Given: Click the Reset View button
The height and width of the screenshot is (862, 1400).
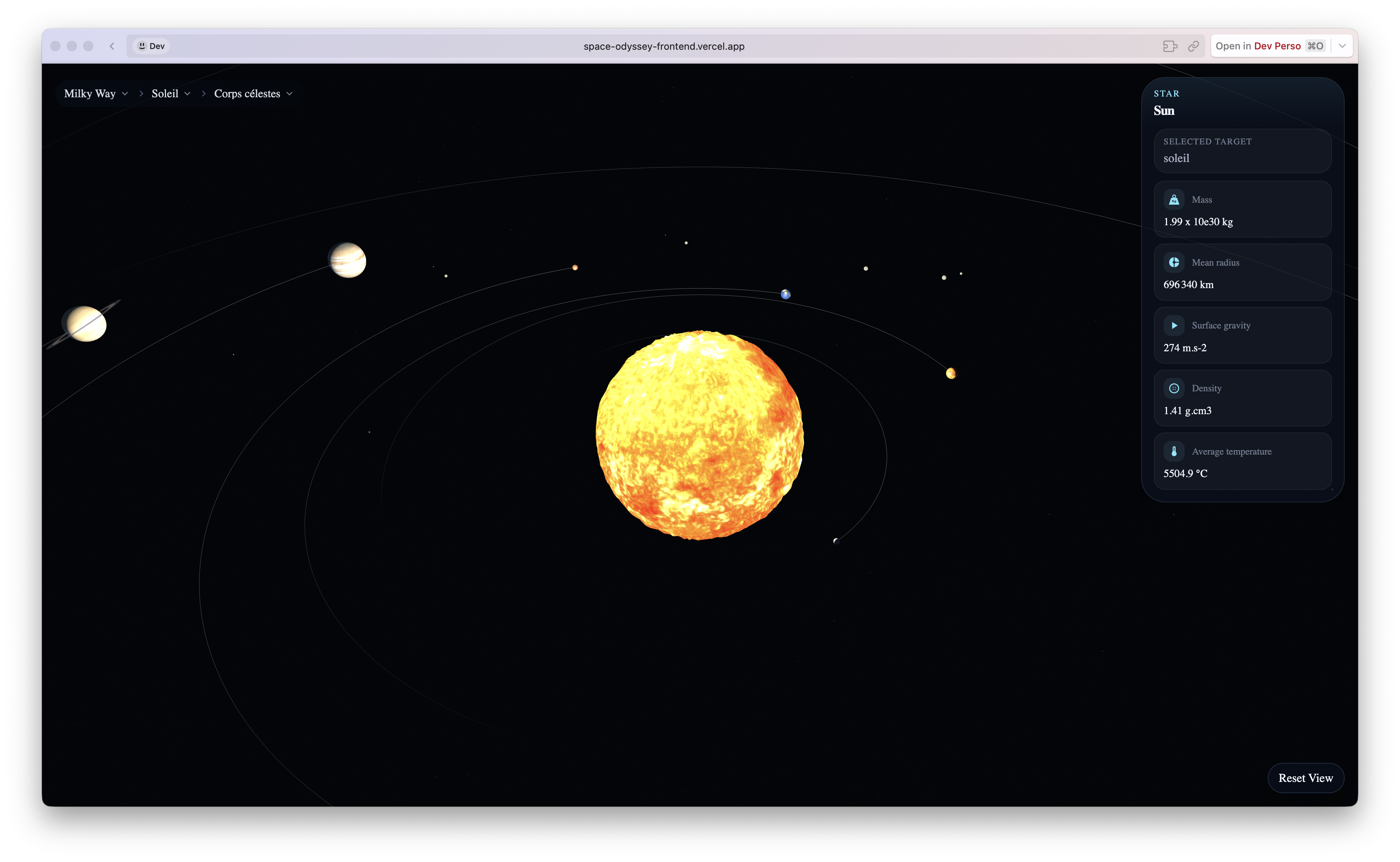Looking at the screenshot, I should point(1305,778).
